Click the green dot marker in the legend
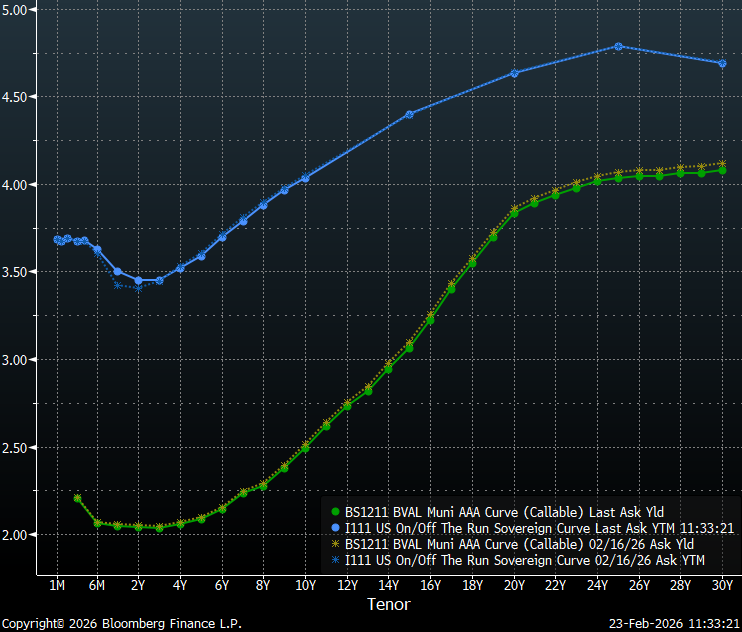Image resolution: width=742 pixels, height=632 pixels. (335, 512)
